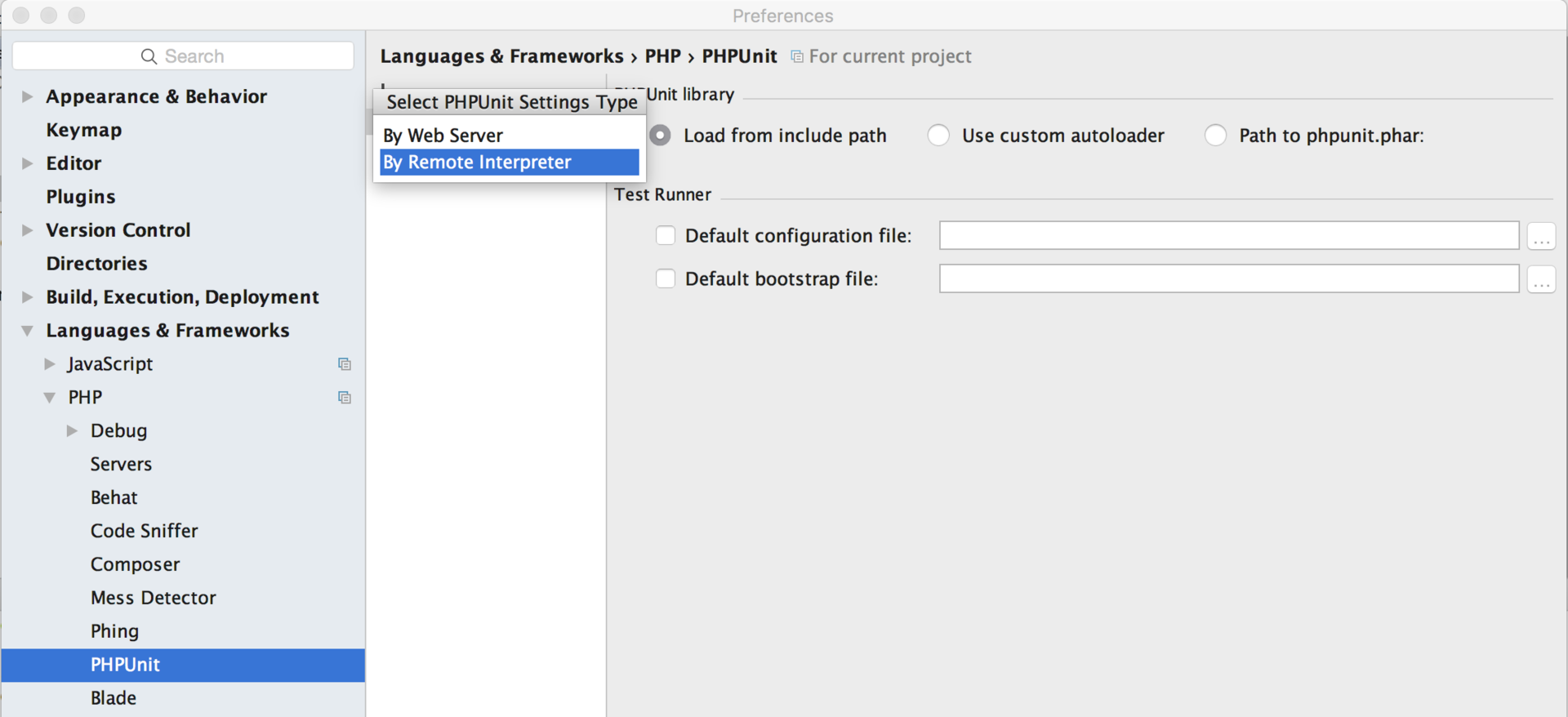Click Default configuration file path field
The image size is (1568, 717).
pyautogui.click(x=1229, y=235)
